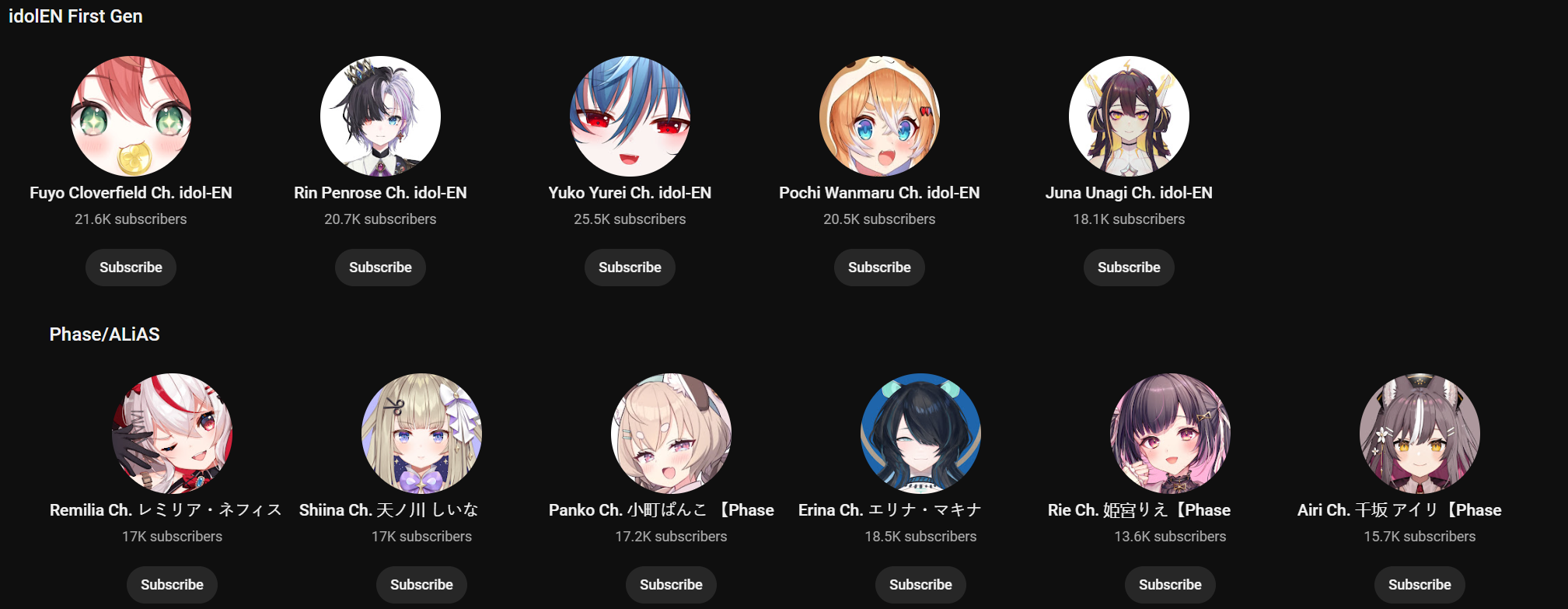Open Rie Ch. channel avatar
Image resolution: width=1568 pixels, height=609 pixels.
pyautogui.click(x=1170, y=433)
